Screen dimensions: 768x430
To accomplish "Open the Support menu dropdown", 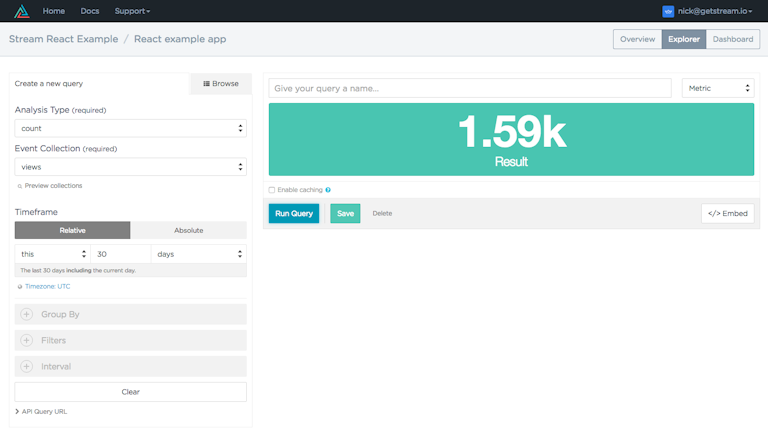I will [132, 11].
